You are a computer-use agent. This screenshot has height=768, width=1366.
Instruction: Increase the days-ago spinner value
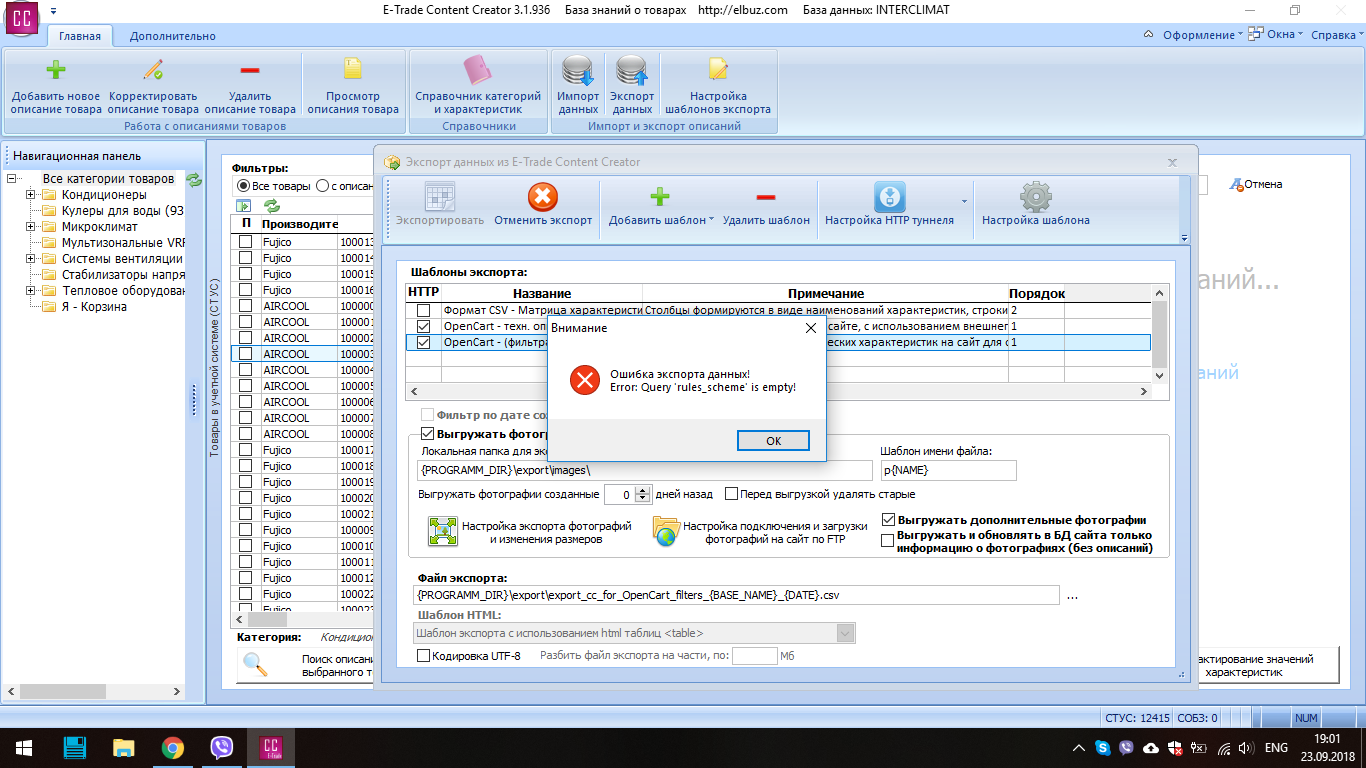coord(643,490)
